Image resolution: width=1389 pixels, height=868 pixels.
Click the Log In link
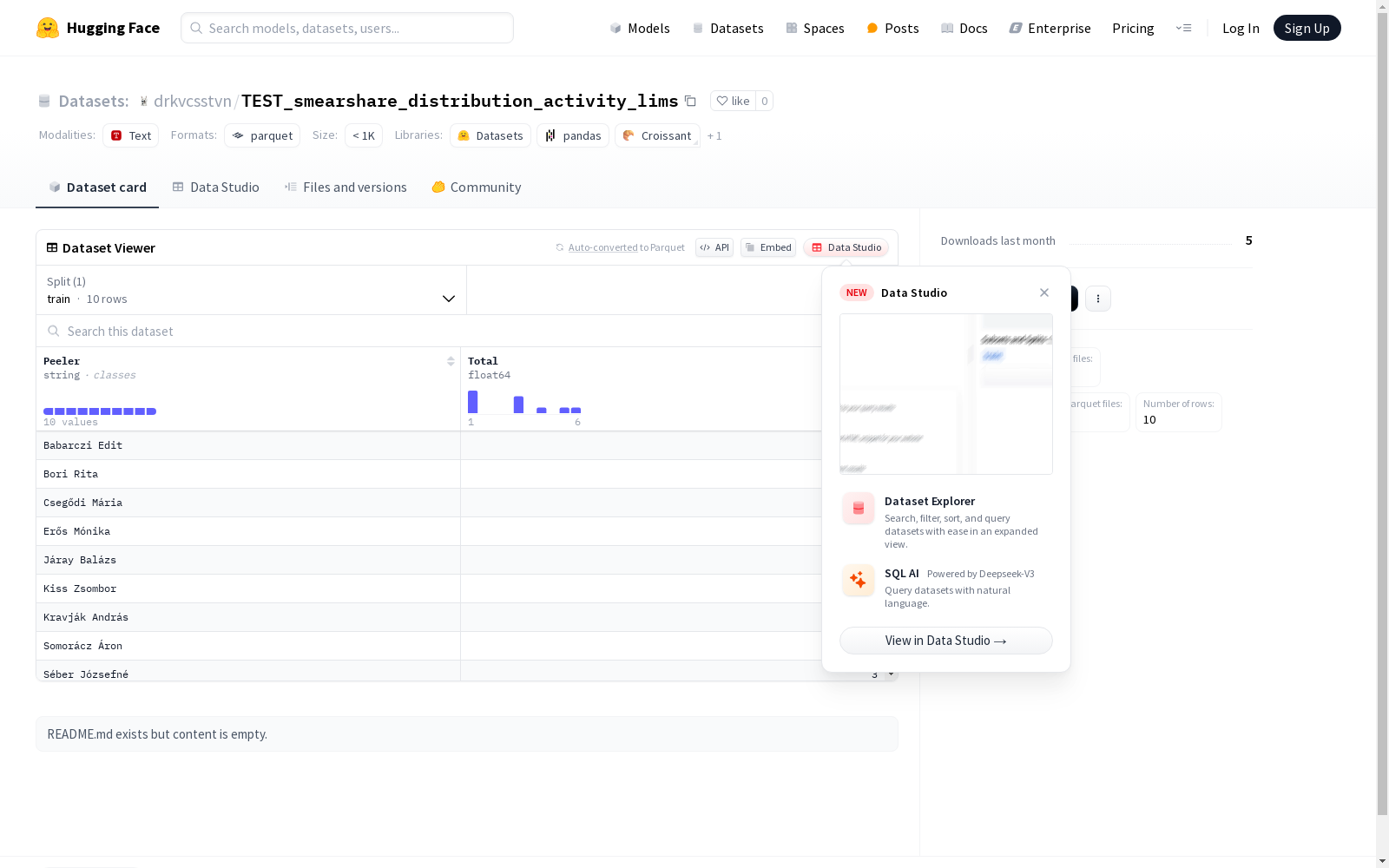pyautogui.click(x=1241, y=28)
